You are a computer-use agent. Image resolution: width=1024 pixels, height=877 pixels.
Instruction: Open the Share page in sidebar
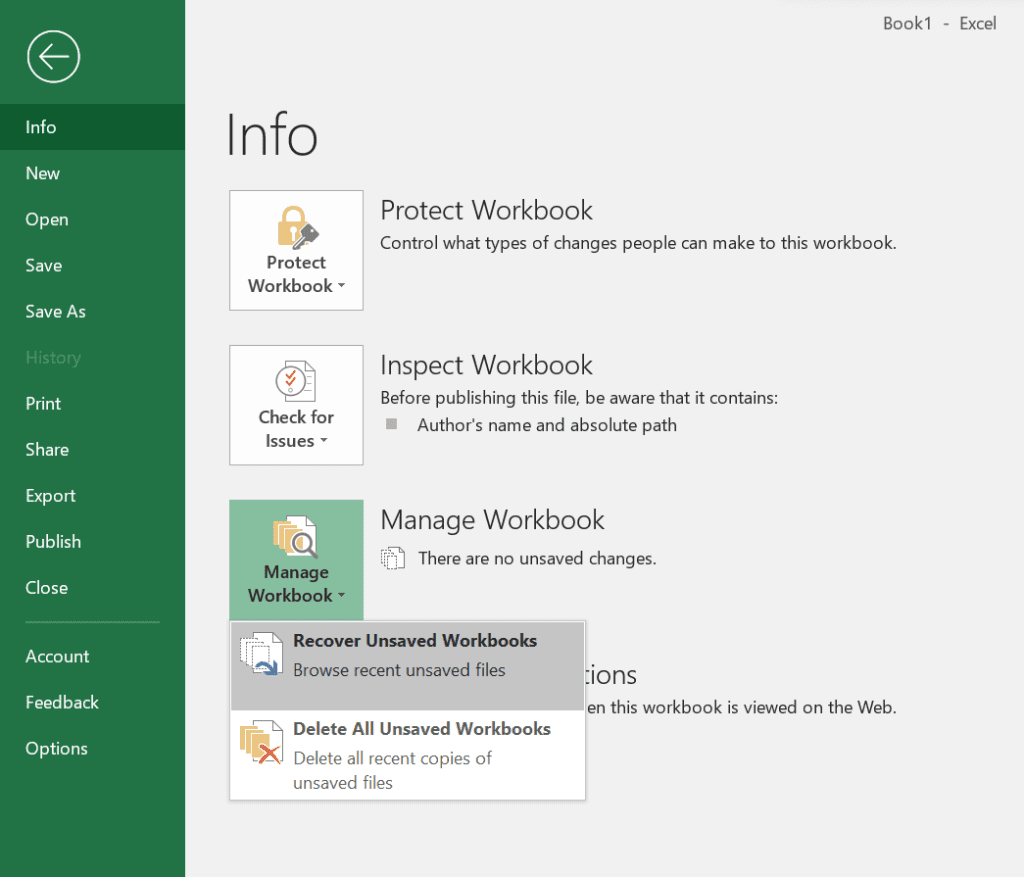click(x=47, y=449)
